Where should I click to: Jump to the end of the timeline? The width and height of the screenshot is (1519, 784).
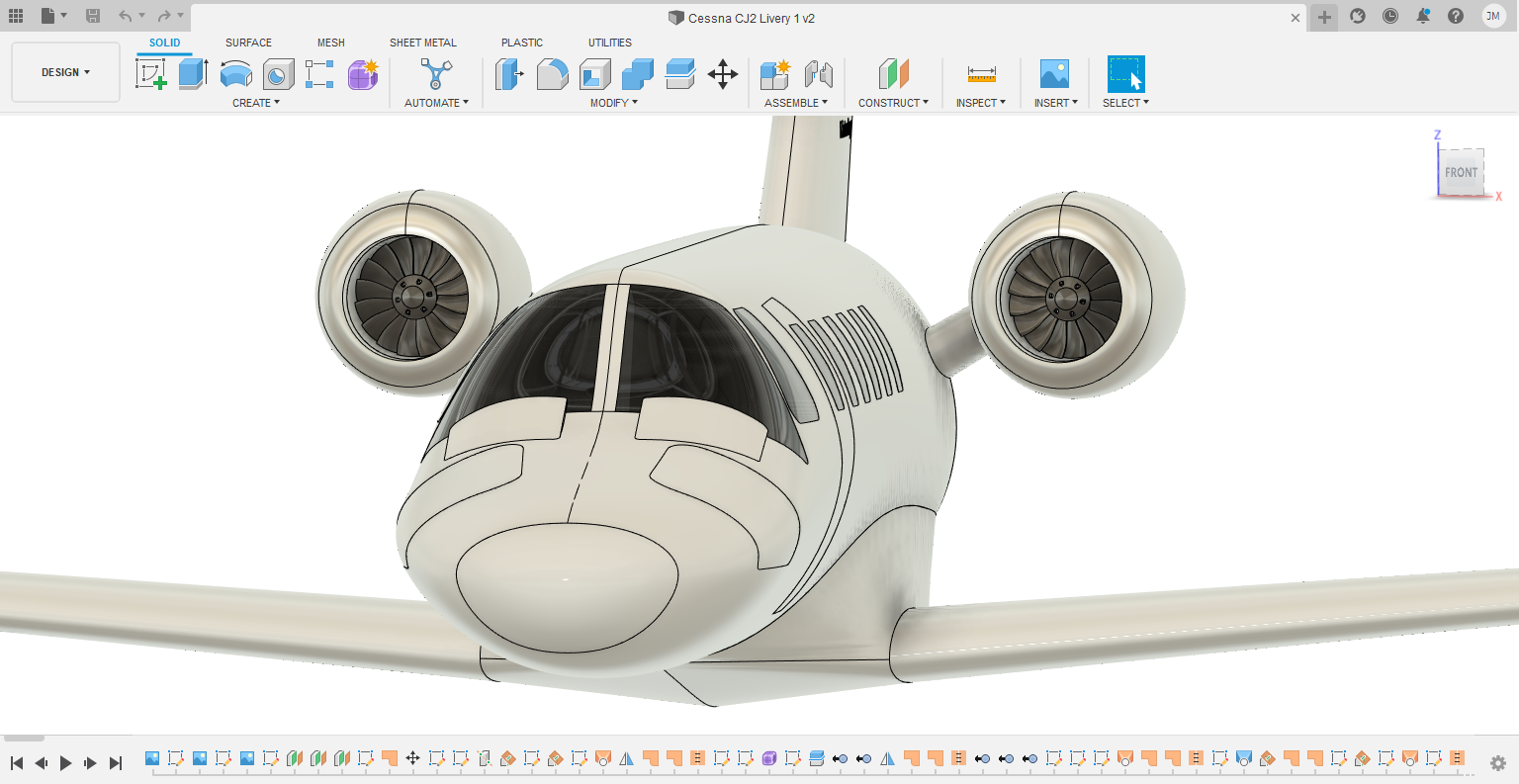pyautogui.click(x=116, y=763)
